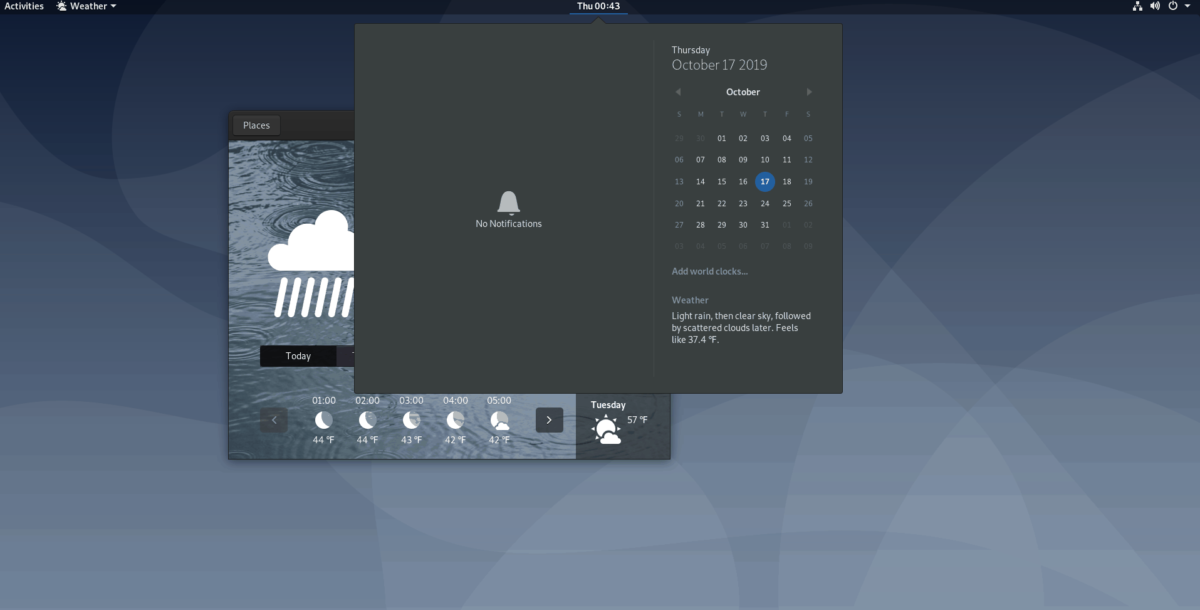Expand the system menu chevron in the top bar
Viewport: 1200px width, 610px height.
pos(1189,6)
